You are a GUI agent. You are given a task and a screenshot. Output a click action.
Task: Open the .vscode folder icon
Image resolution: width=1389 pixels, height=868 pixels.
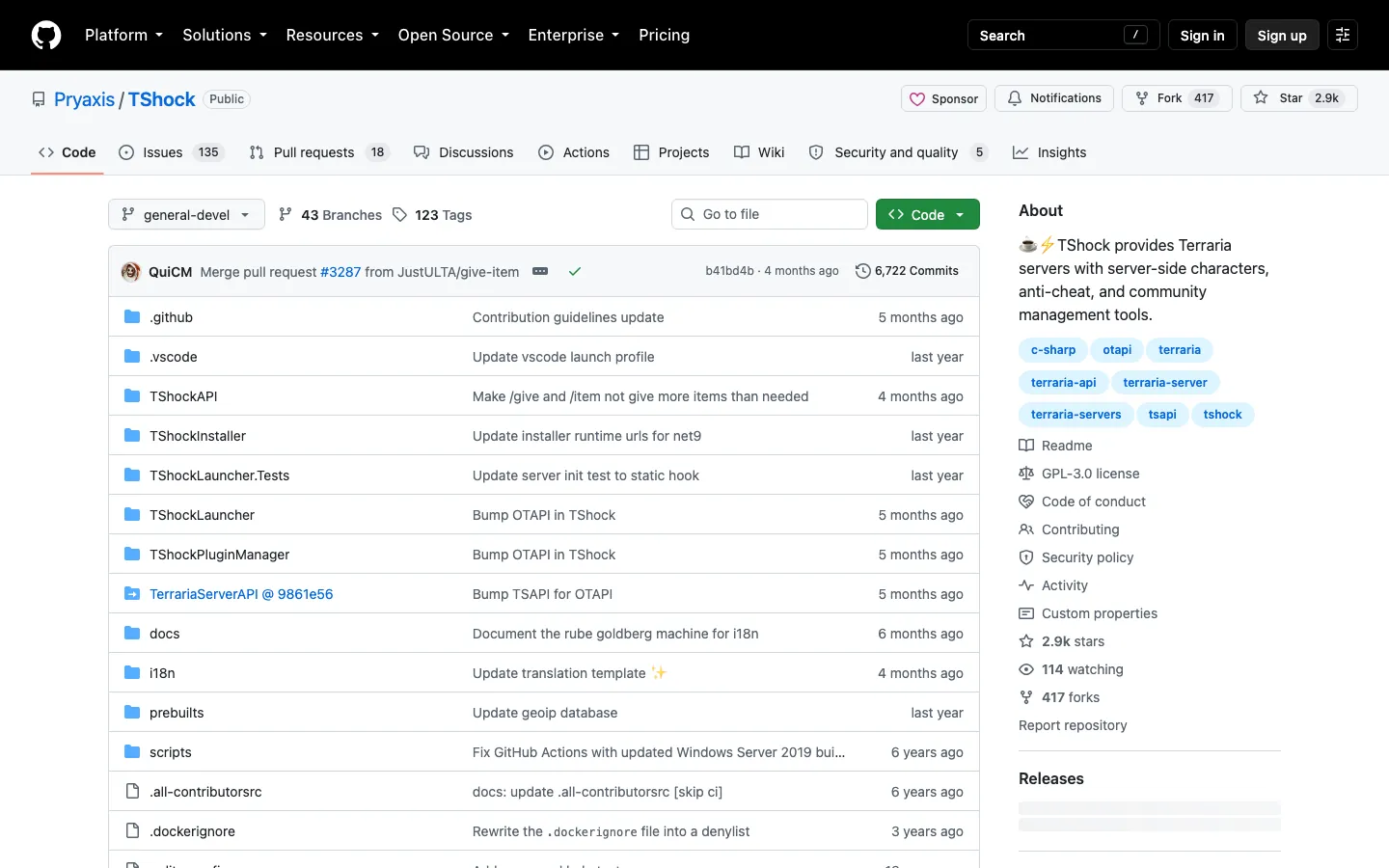click(x=132, y=357)
